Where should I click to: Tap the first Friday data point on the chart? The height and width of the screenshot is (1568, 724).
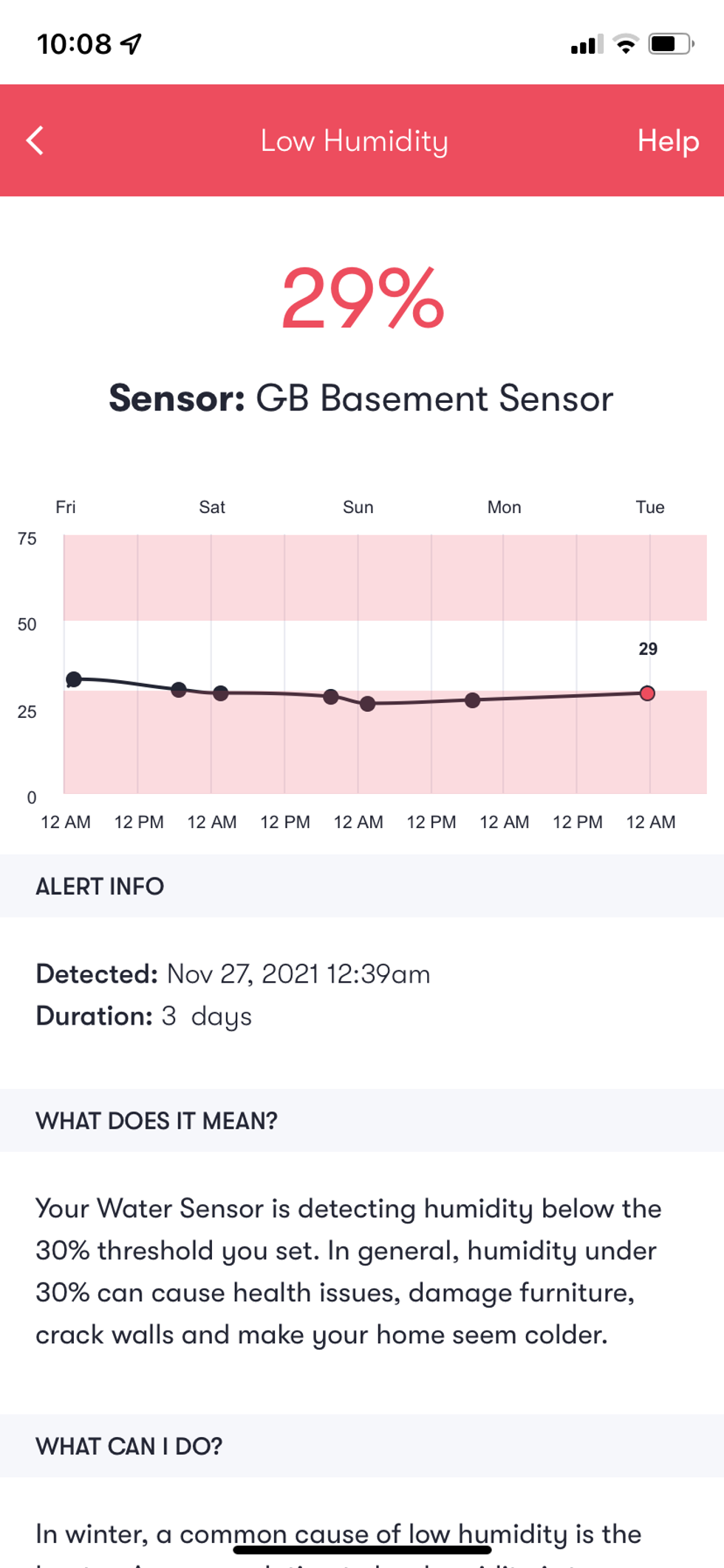click(x=74, y=678)
